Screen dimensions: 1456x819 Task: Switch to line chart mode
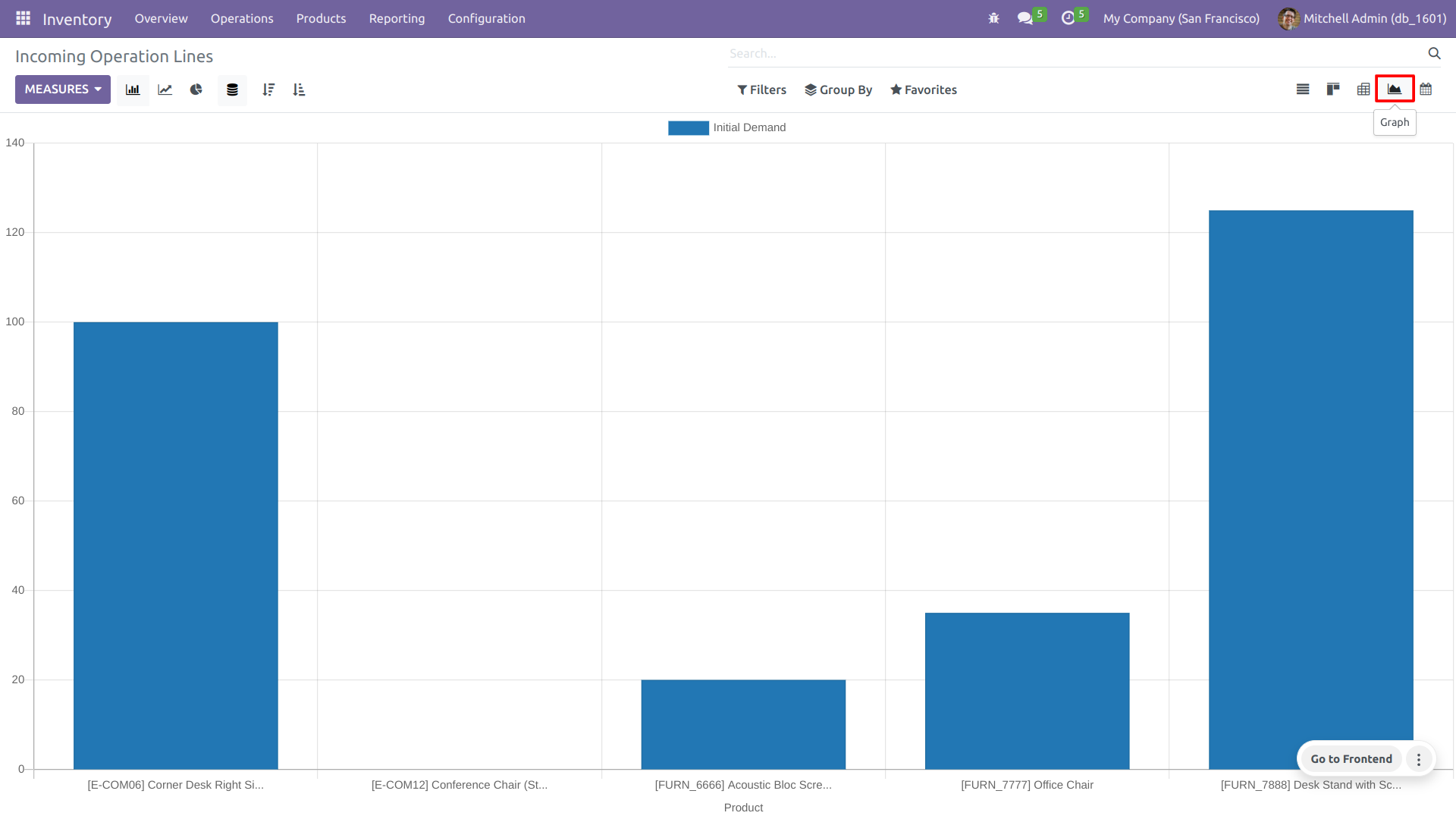[x=165, y=89]
